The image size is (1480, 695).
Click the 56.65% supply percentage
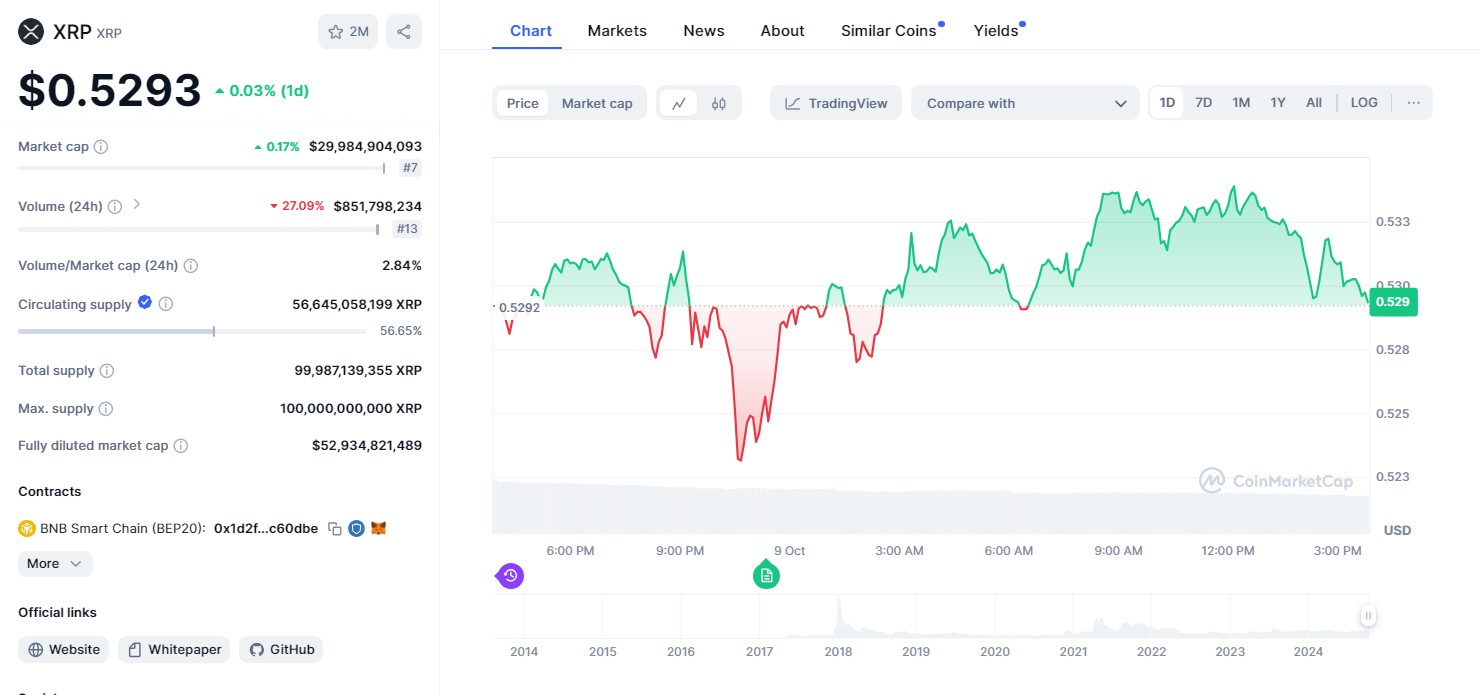coord(401,331)
